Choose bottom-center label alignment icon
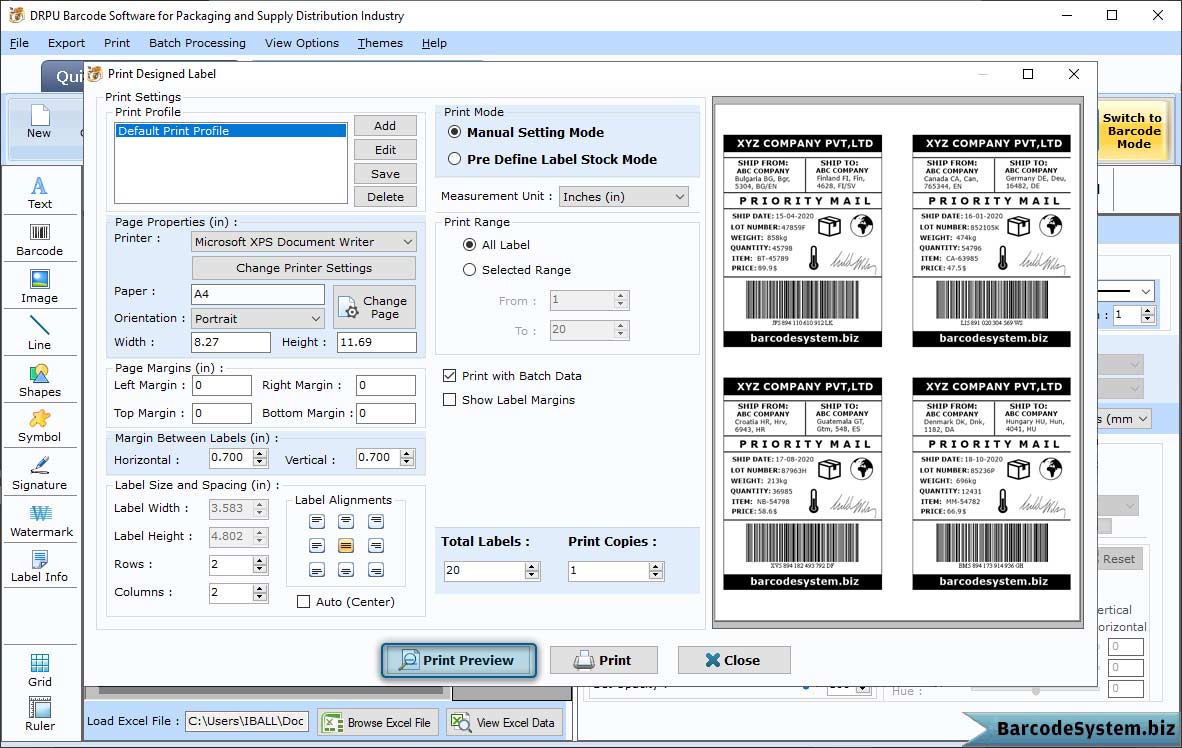 (x=346, y=570)
